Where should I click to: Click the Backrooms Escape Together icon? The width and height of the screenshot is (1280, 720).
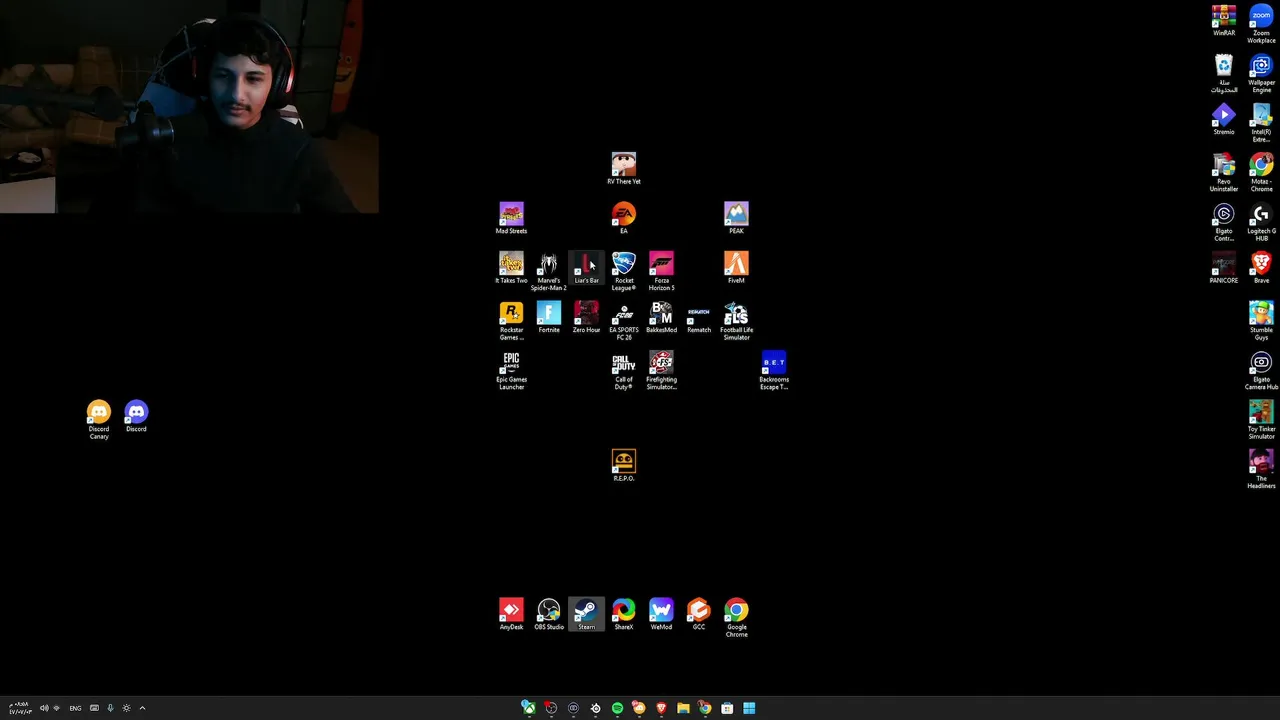774,371
